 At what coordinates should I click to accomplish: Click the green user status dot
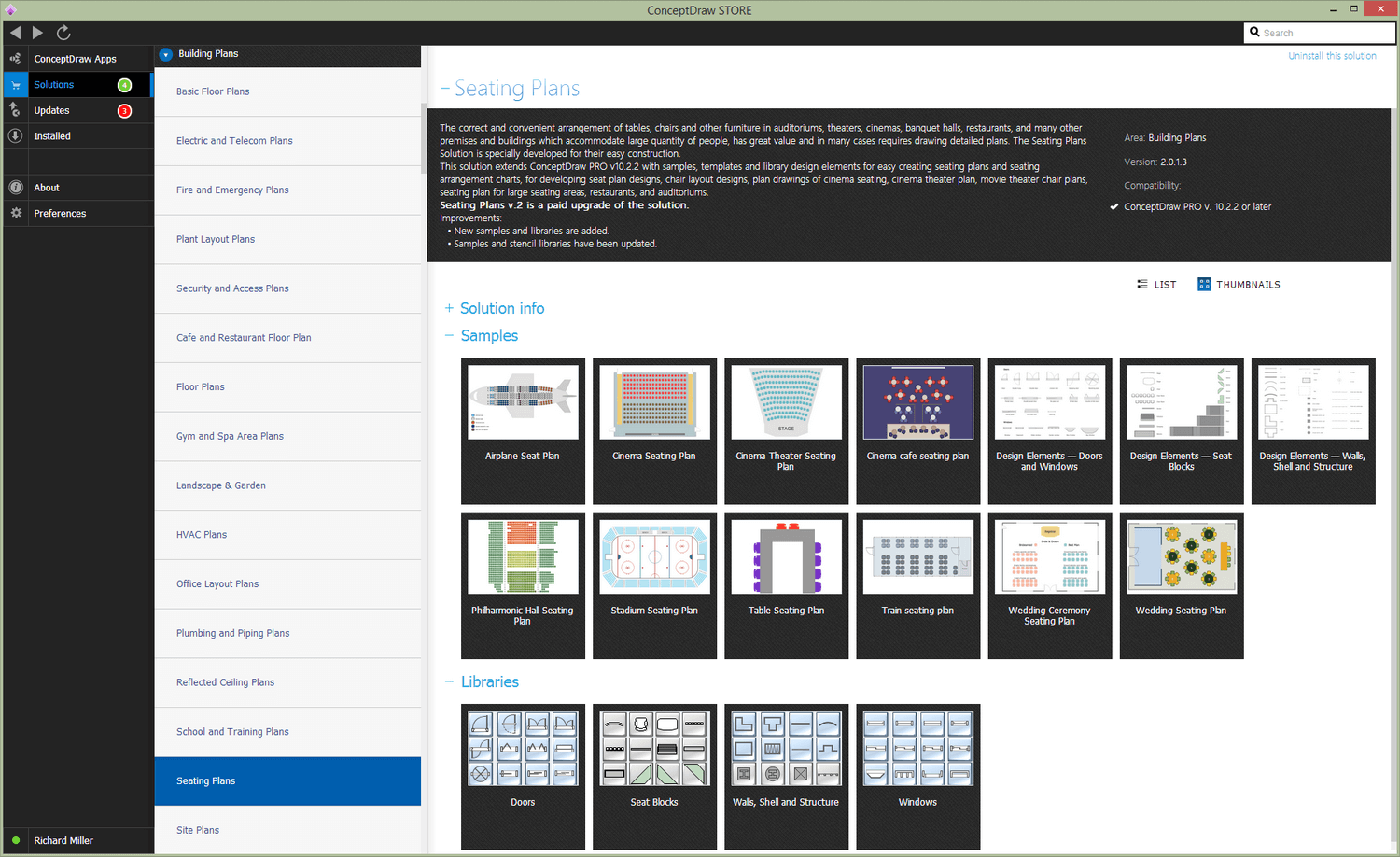pos(16,840)
